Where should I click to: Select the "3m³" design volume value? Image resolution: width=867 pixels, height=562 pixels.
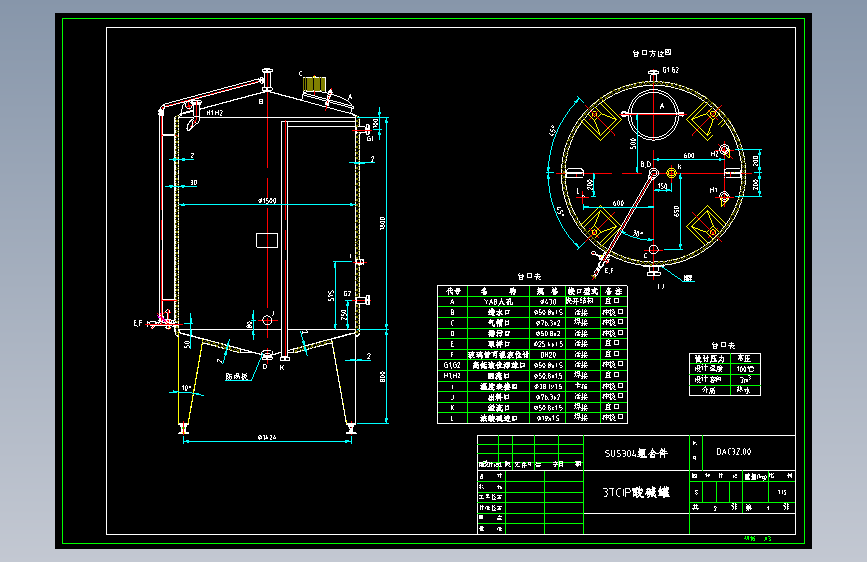(x=745, y=379)
